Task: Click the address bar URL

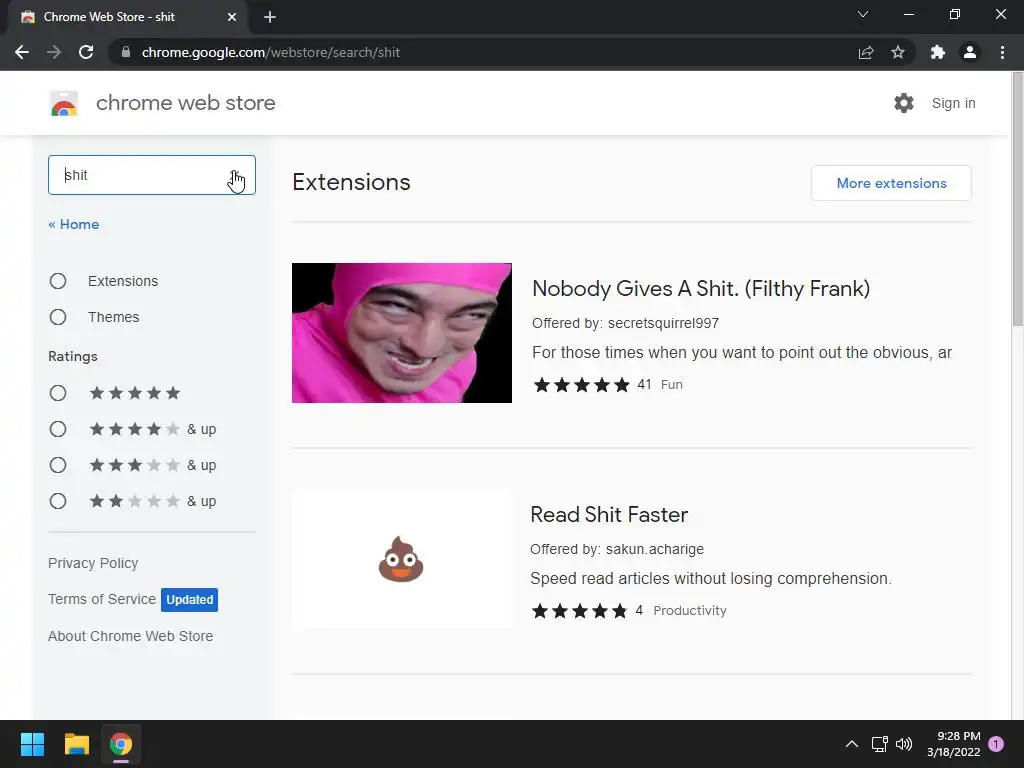Action: tap(270, 52)
